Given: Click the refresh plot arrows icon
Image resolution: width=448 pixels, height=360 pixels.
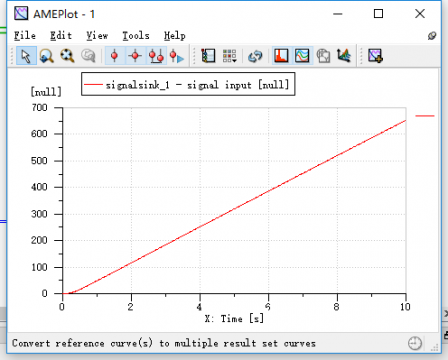Looking at the screenshot, I should pos(255,56).
